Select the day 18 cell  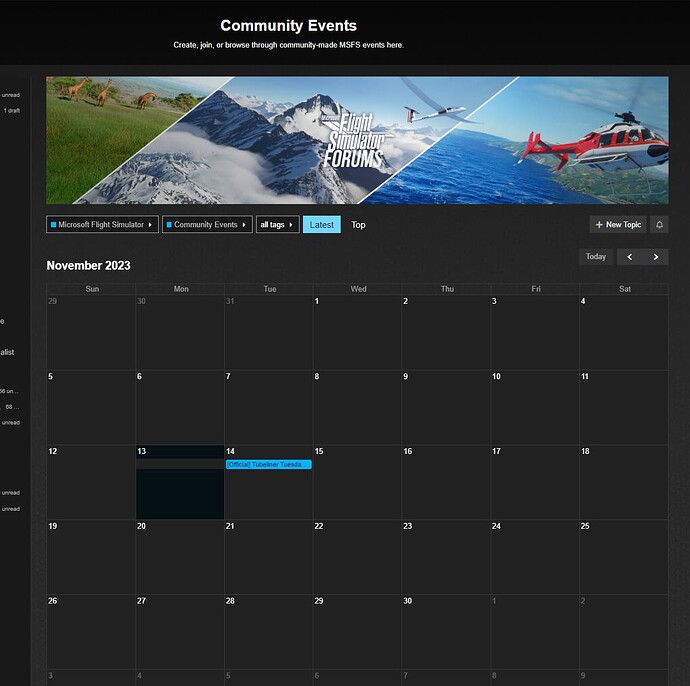(624, 482)
